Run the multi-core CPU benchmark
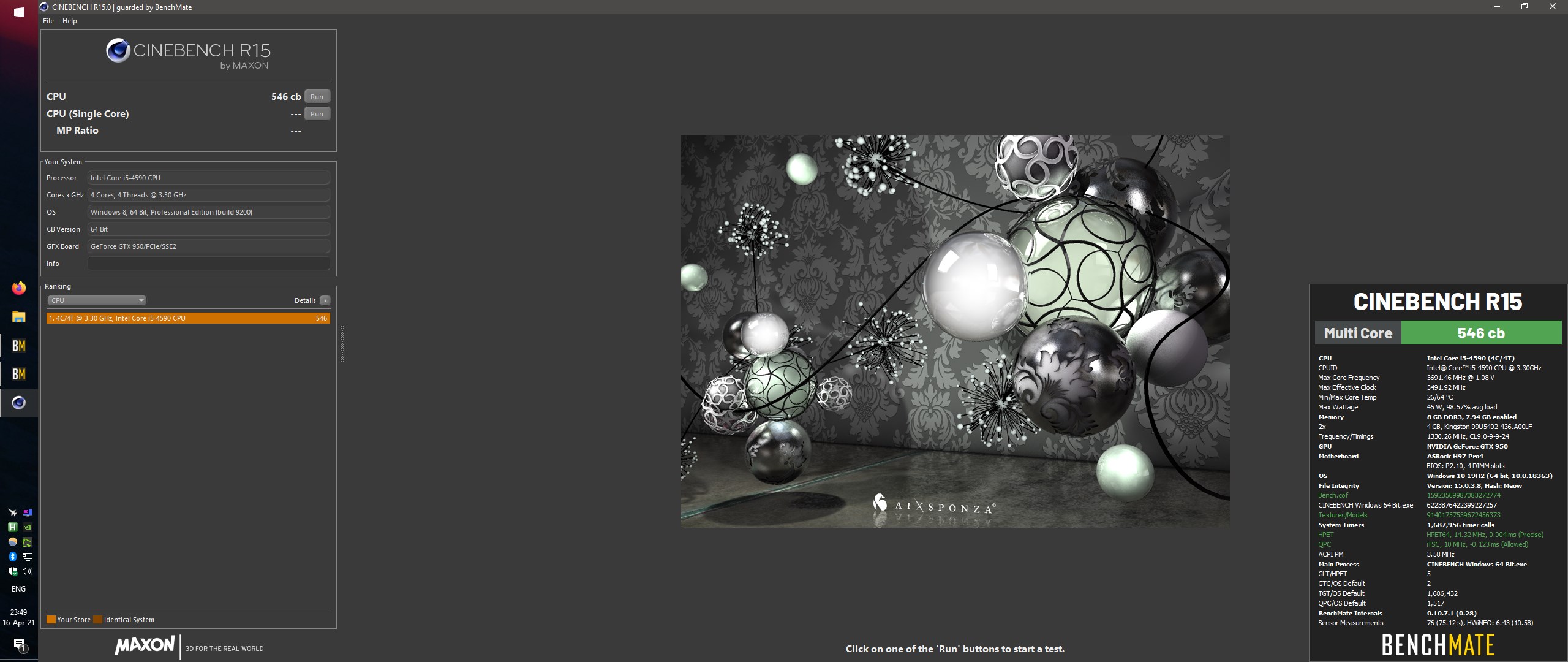 point(317,96)
